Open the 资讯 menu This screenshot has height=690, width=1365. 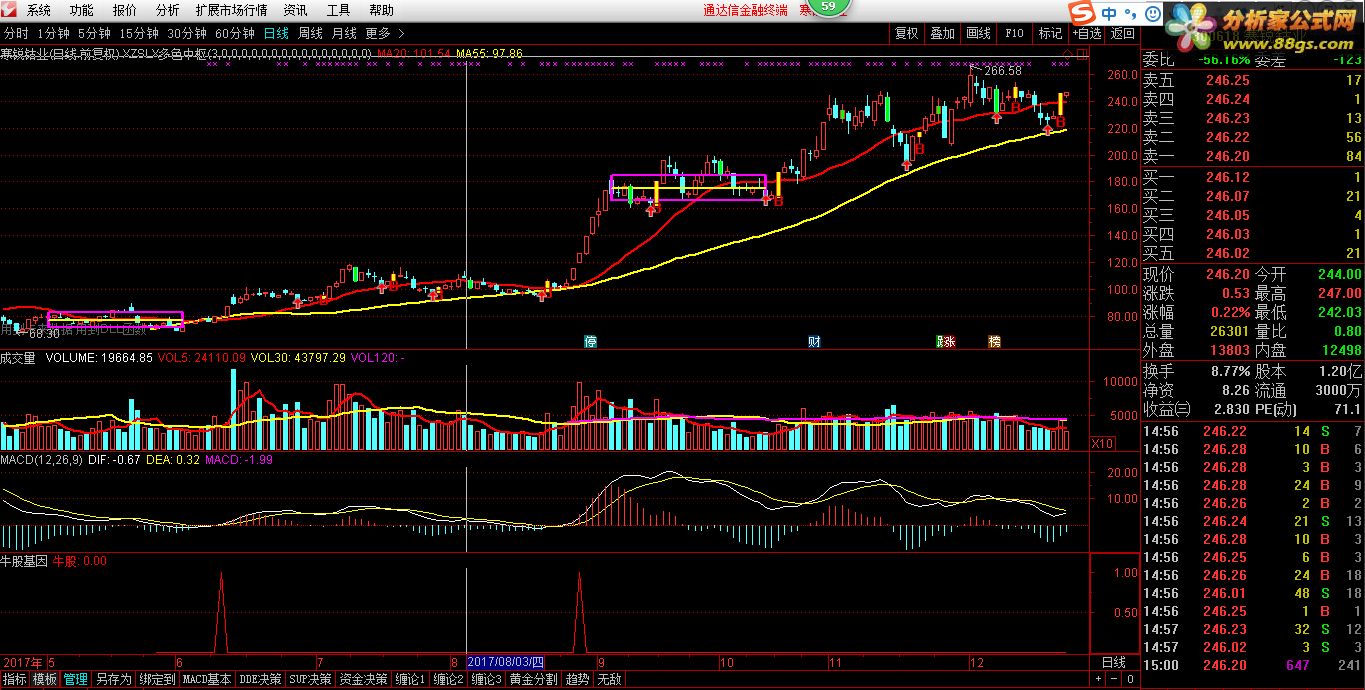tap(295, 10)
